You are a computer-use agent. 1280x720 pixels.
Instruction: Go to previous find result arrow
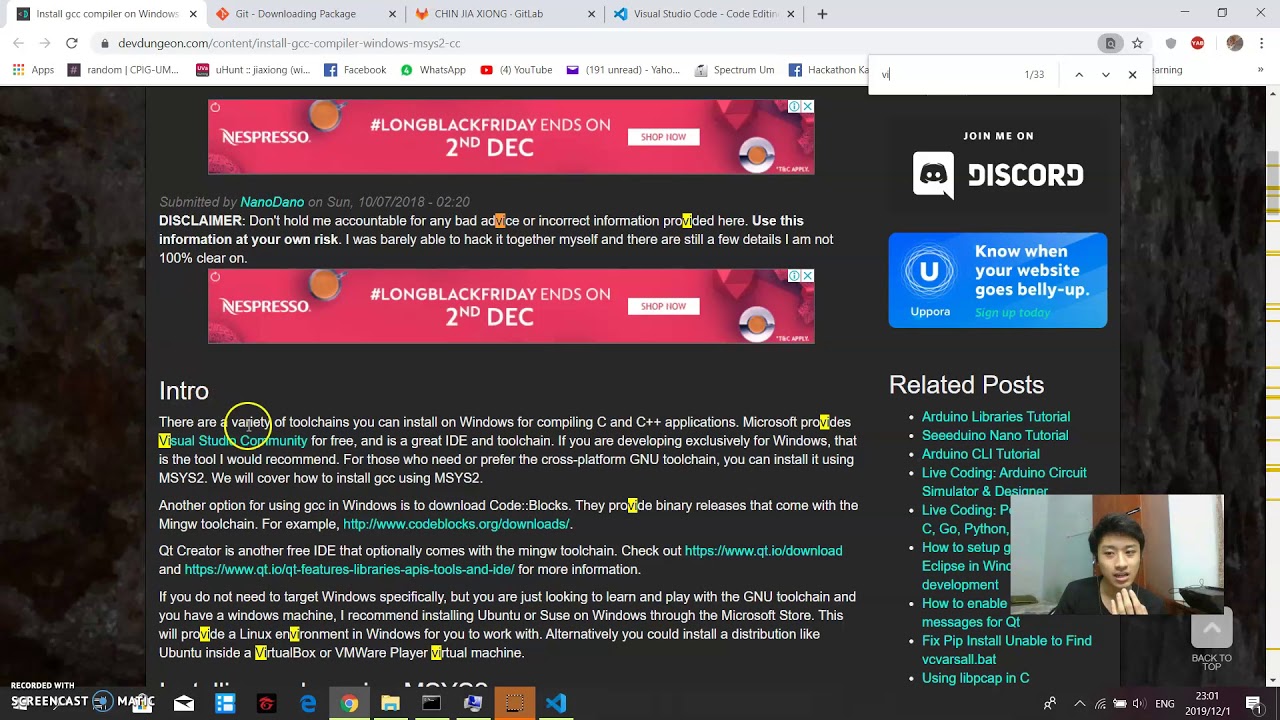(1079, 74)
